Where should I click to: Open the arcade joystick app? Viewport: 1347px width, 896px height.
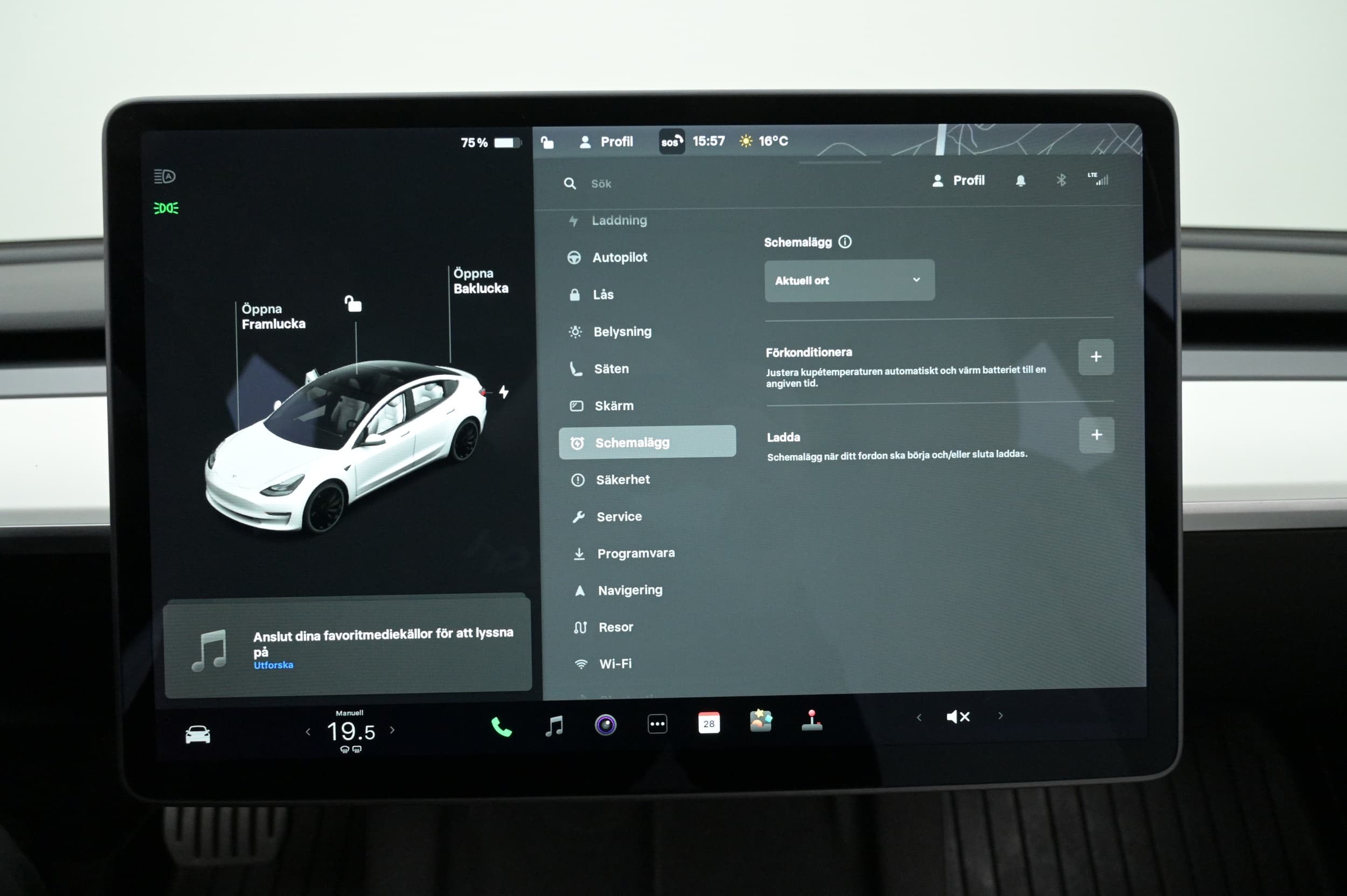click(x=811, y=720)
